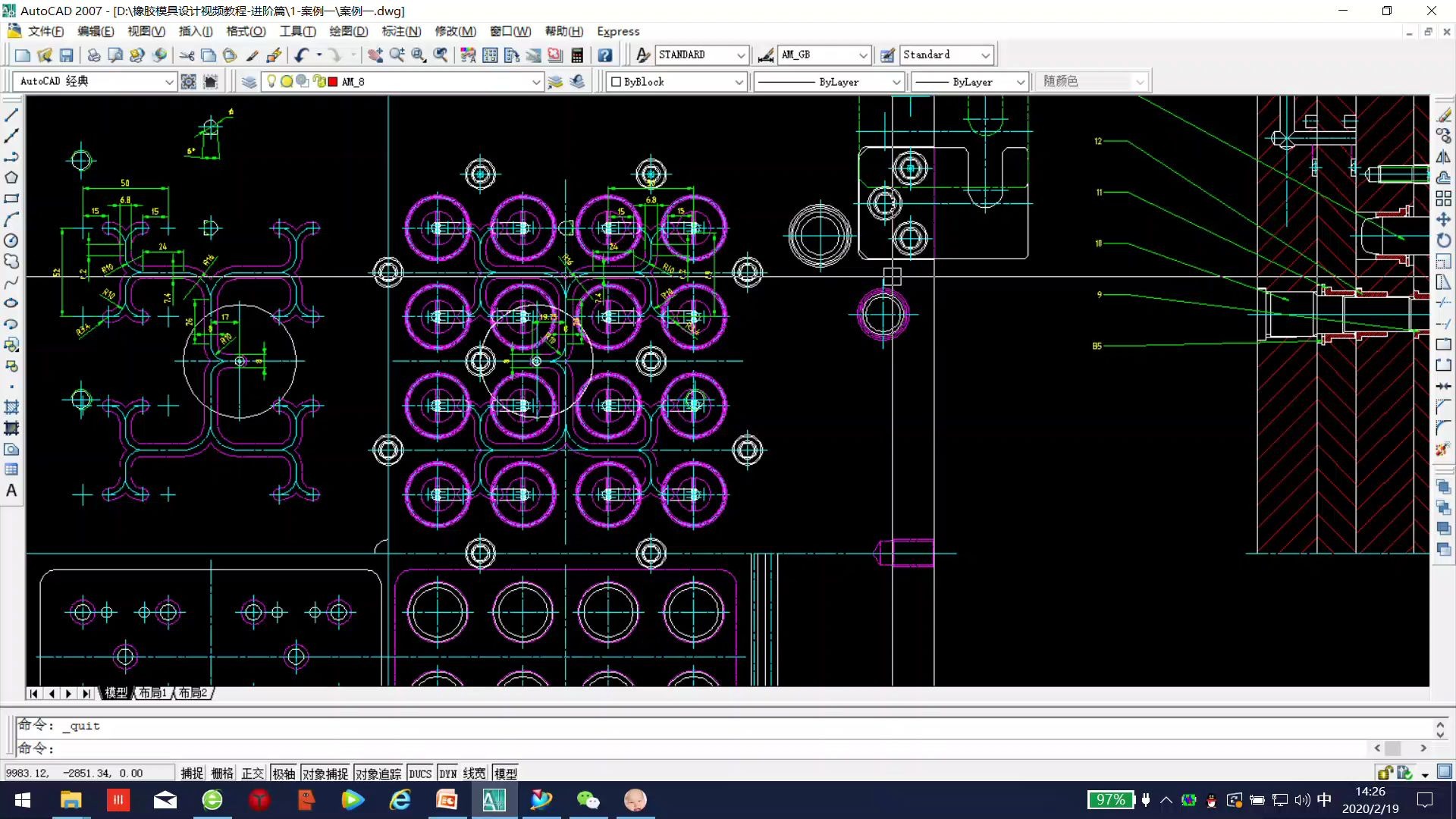Expand the AM_8 layer dropdown
The width and height of the screenshot is (1456, 819).
(536, 82)
